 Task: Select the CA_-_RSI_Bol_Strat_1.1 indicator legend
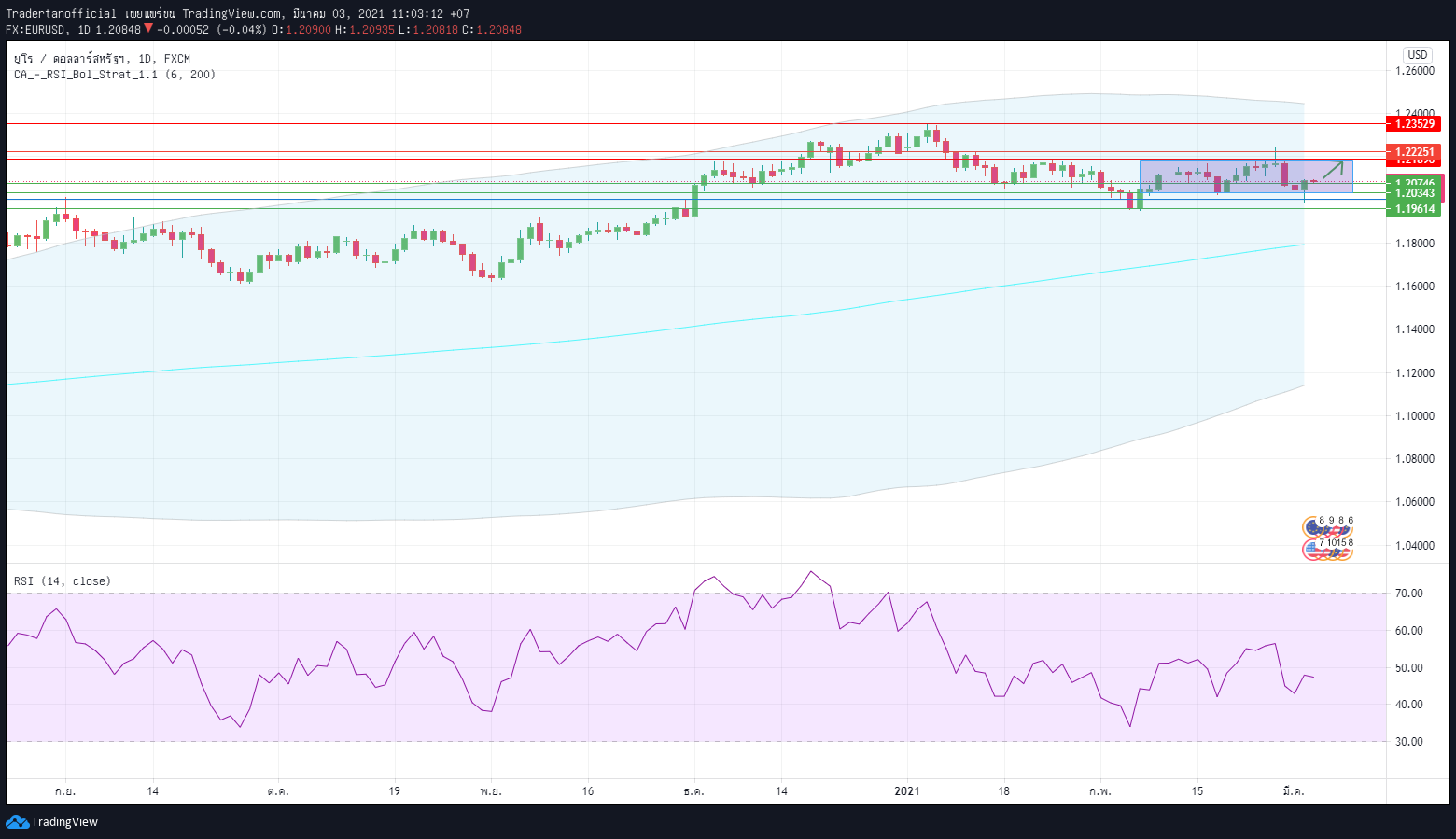(115, 75)
